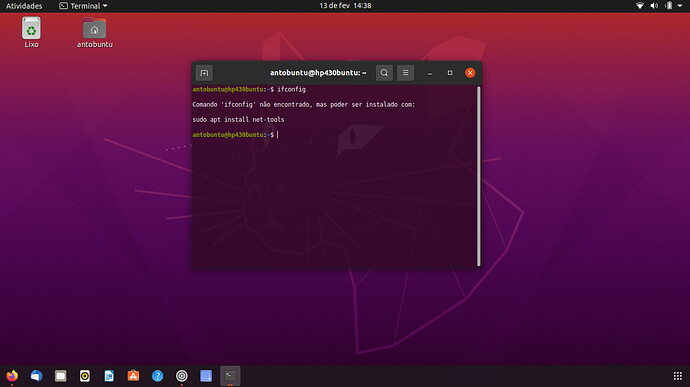Screen dimensions: 690x387
Task: Show Applications grid
Action: coord(678,376)
